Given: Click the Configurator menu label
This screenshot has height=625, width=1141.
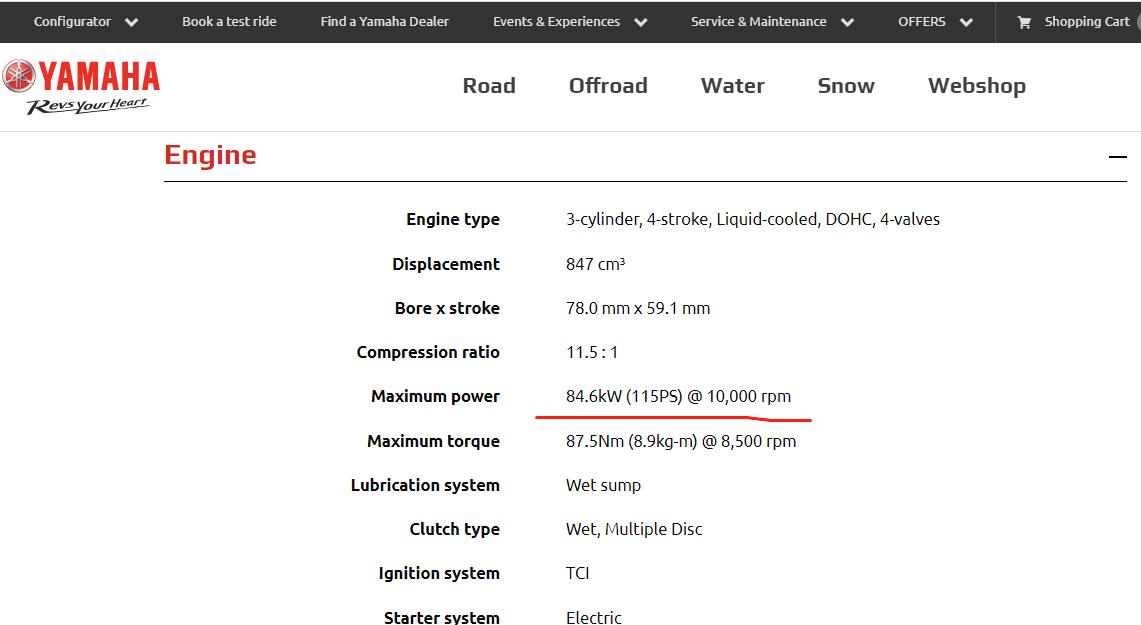Looking at the screenshot, I should pos(72,22).
